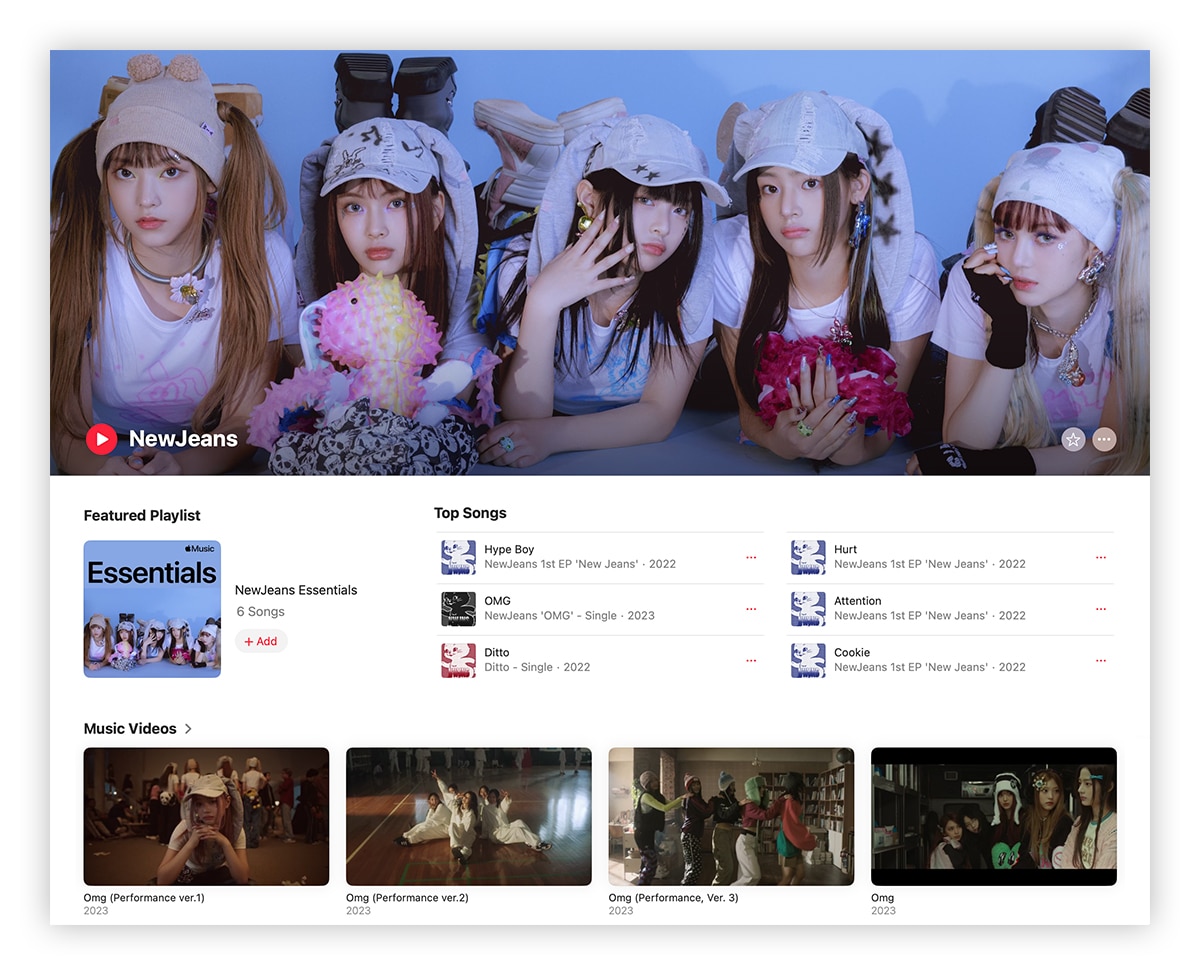Play the Omg (Performance ver.1) video
This screenshot has width=1200, height=975.
(x=206, y=816)
